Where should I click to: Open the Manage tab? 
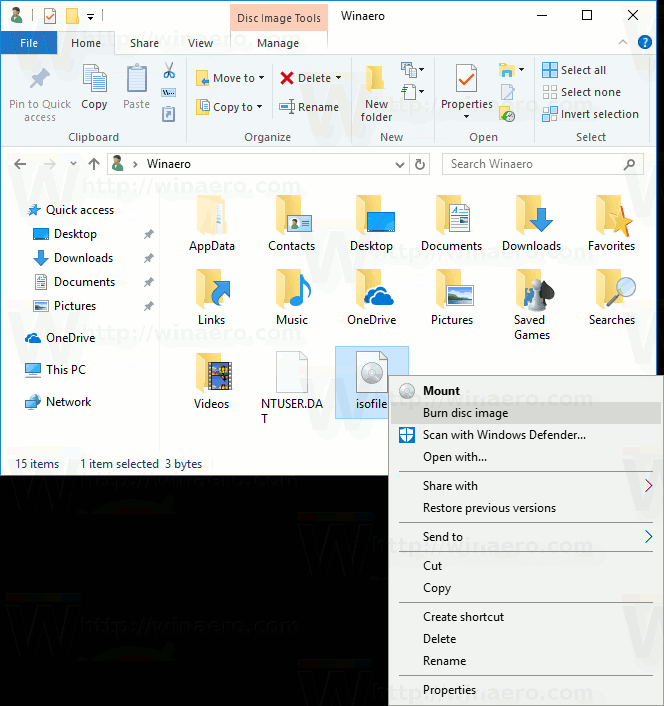point(278,43)
